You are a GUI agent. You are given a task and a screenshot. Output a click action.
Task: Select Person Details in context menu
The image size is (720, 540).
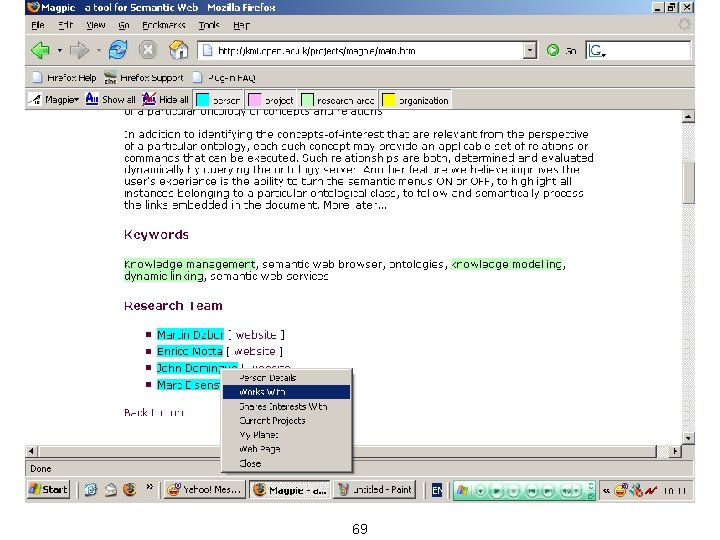click(287, 377)
